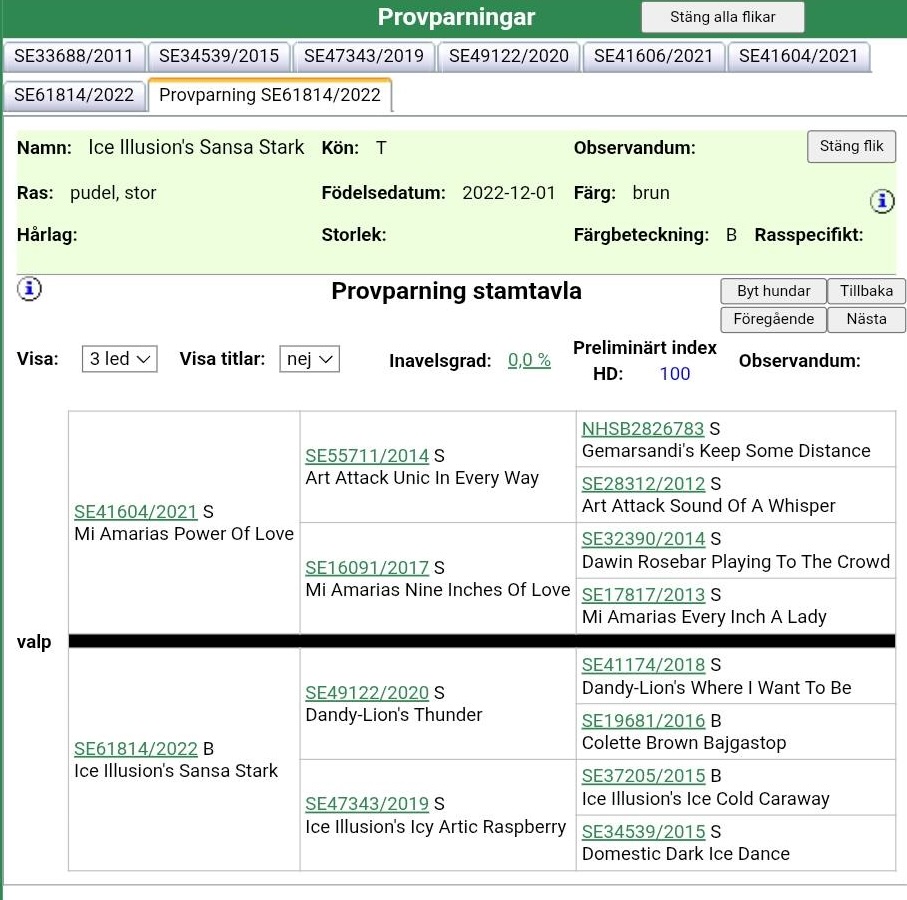Click the Byt hundar button
Image resolution: width=907 pixels, height=900 pixels.
(x=773, y=291)
